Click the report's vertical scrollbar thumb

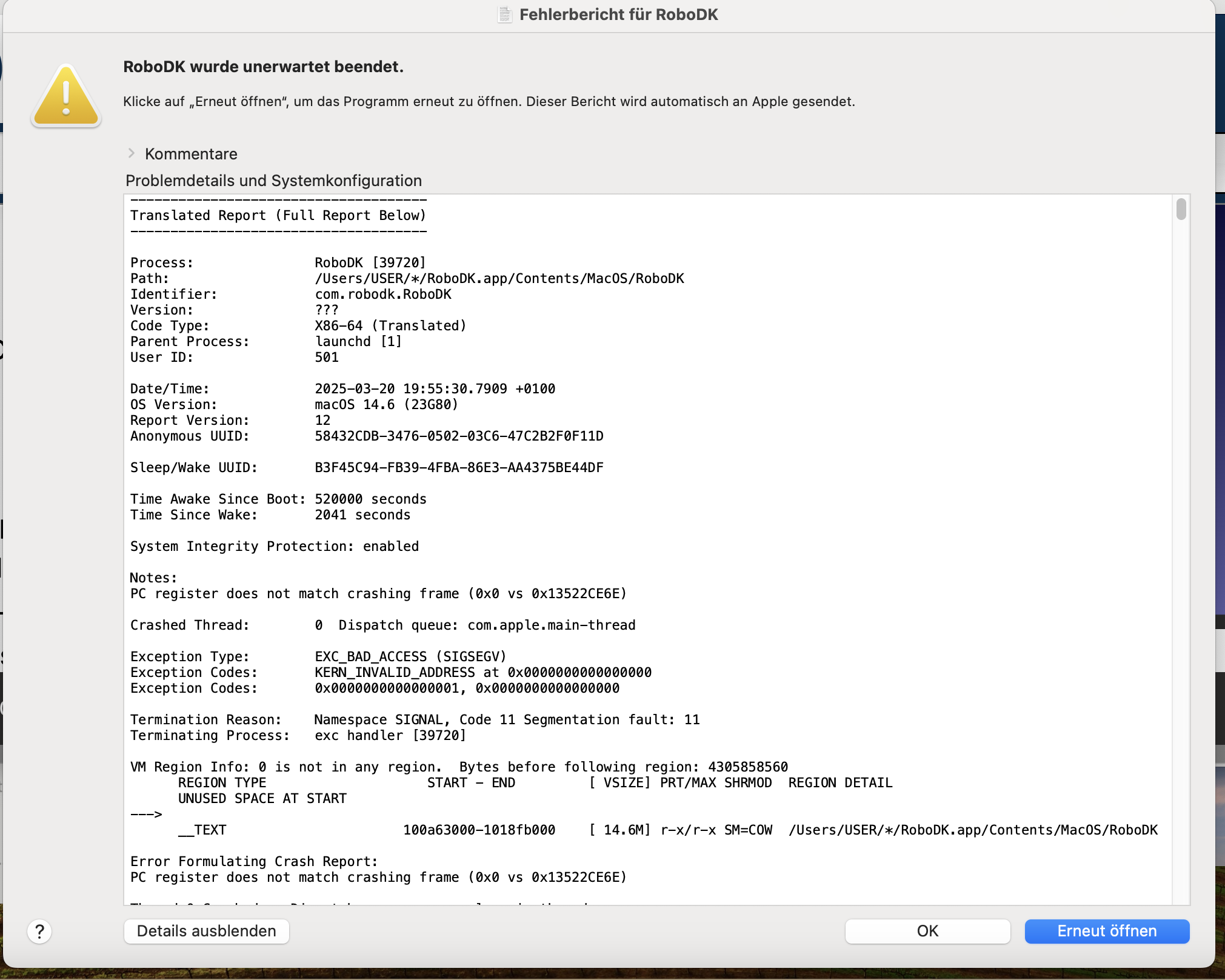(1181, 209)
